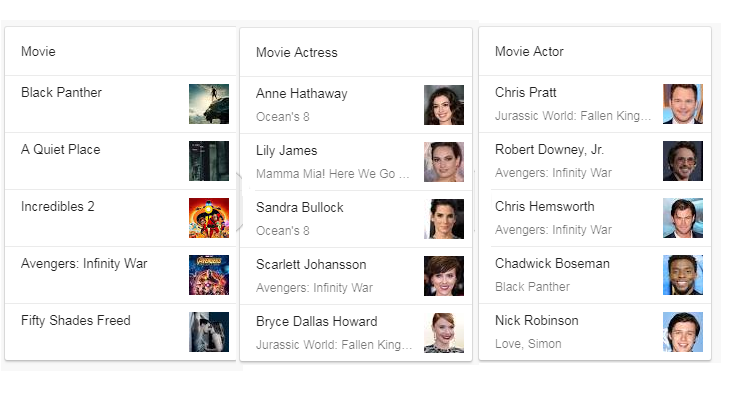Select the Chadwick Boseman name
The width and height of the screenshot is (731, 400).
pos(552,263)
